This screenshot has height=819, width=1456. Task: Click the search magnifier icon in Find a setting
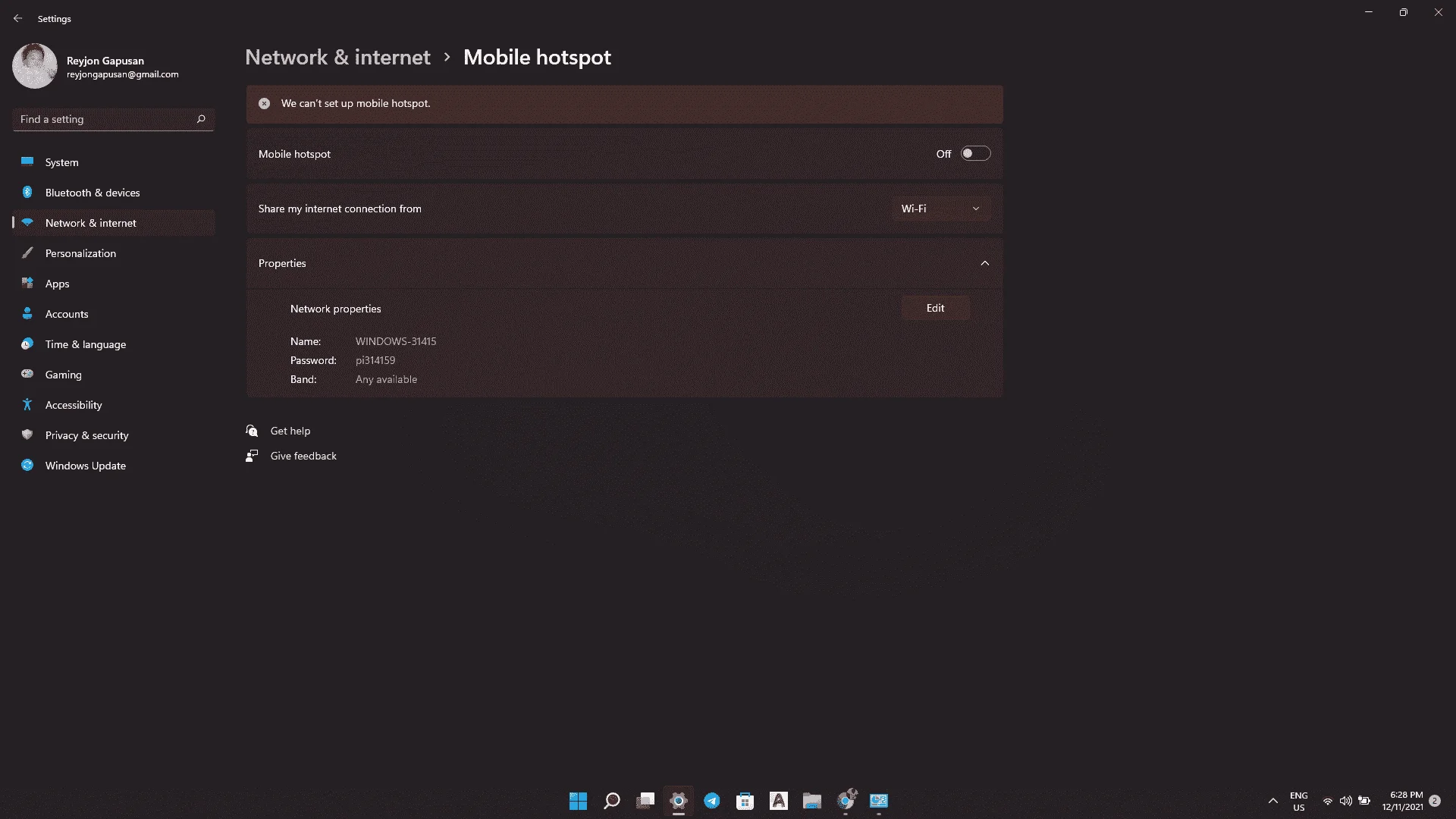201,119
